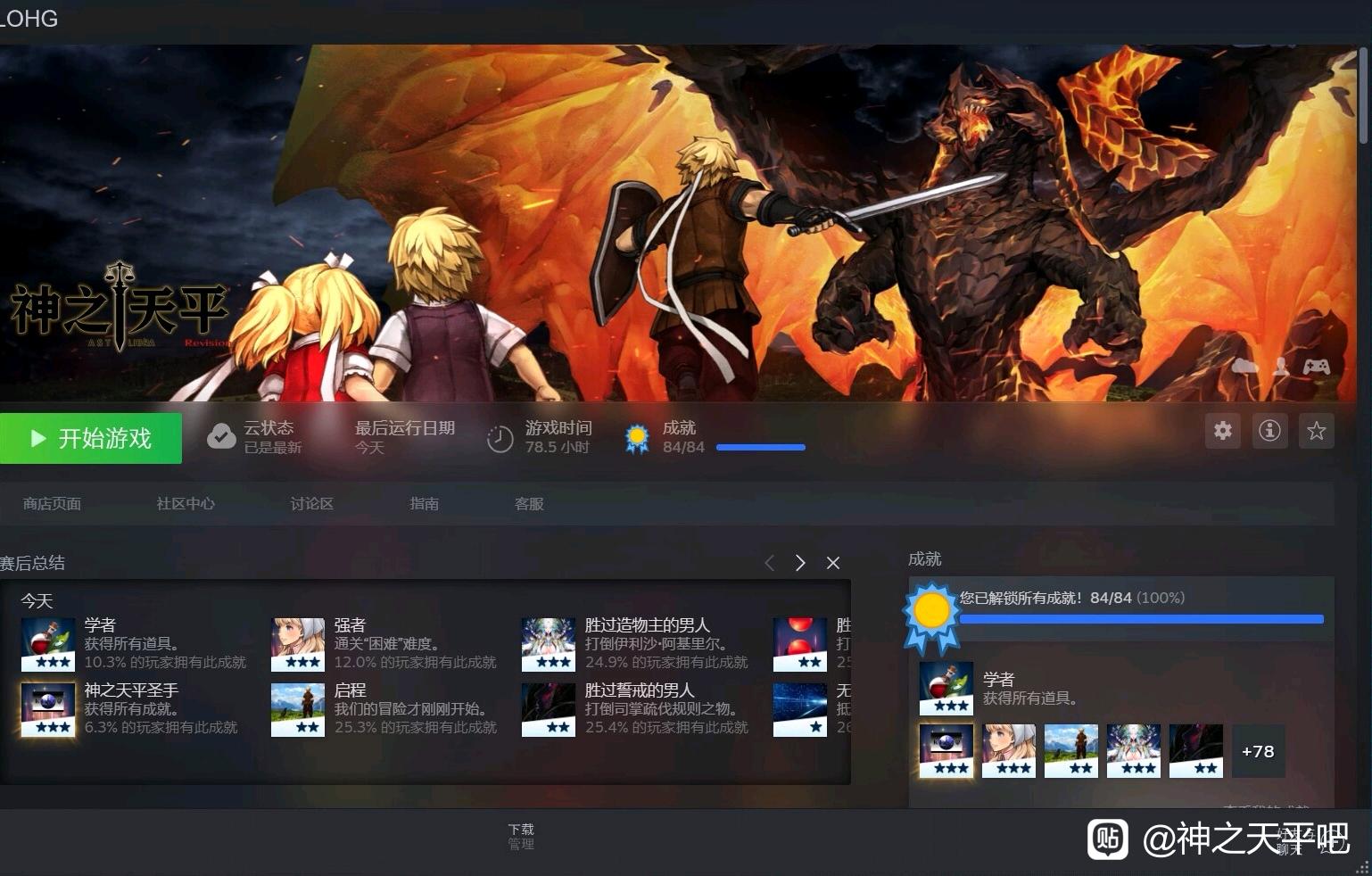The height and width of the screenshot is (876, 1372).
Task: Click the 云状态 已是最新 text
Action: 273,437
